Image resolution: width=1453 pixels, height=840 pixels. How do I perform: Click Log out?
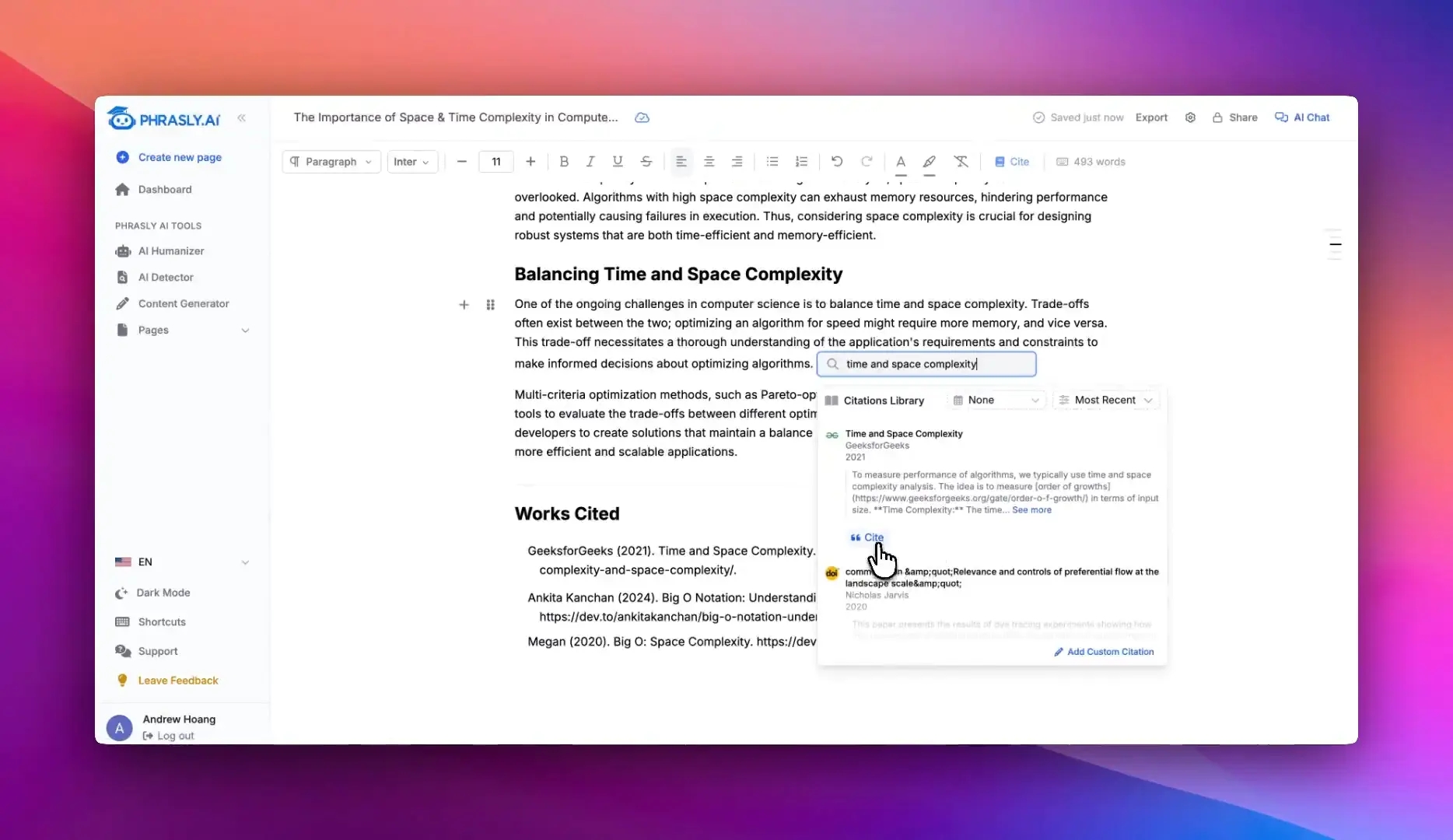coord(168,736)
